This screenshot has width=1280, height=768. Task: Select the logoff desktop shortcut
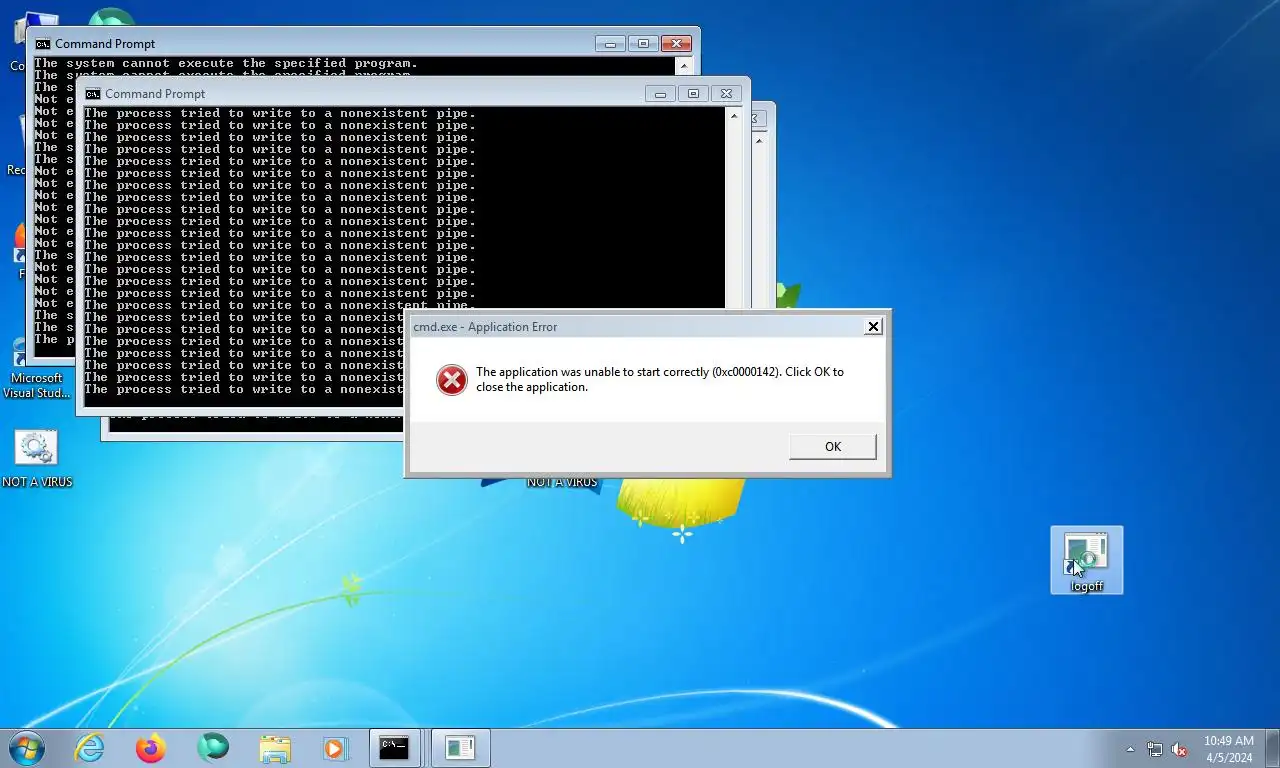(1087, 561)
